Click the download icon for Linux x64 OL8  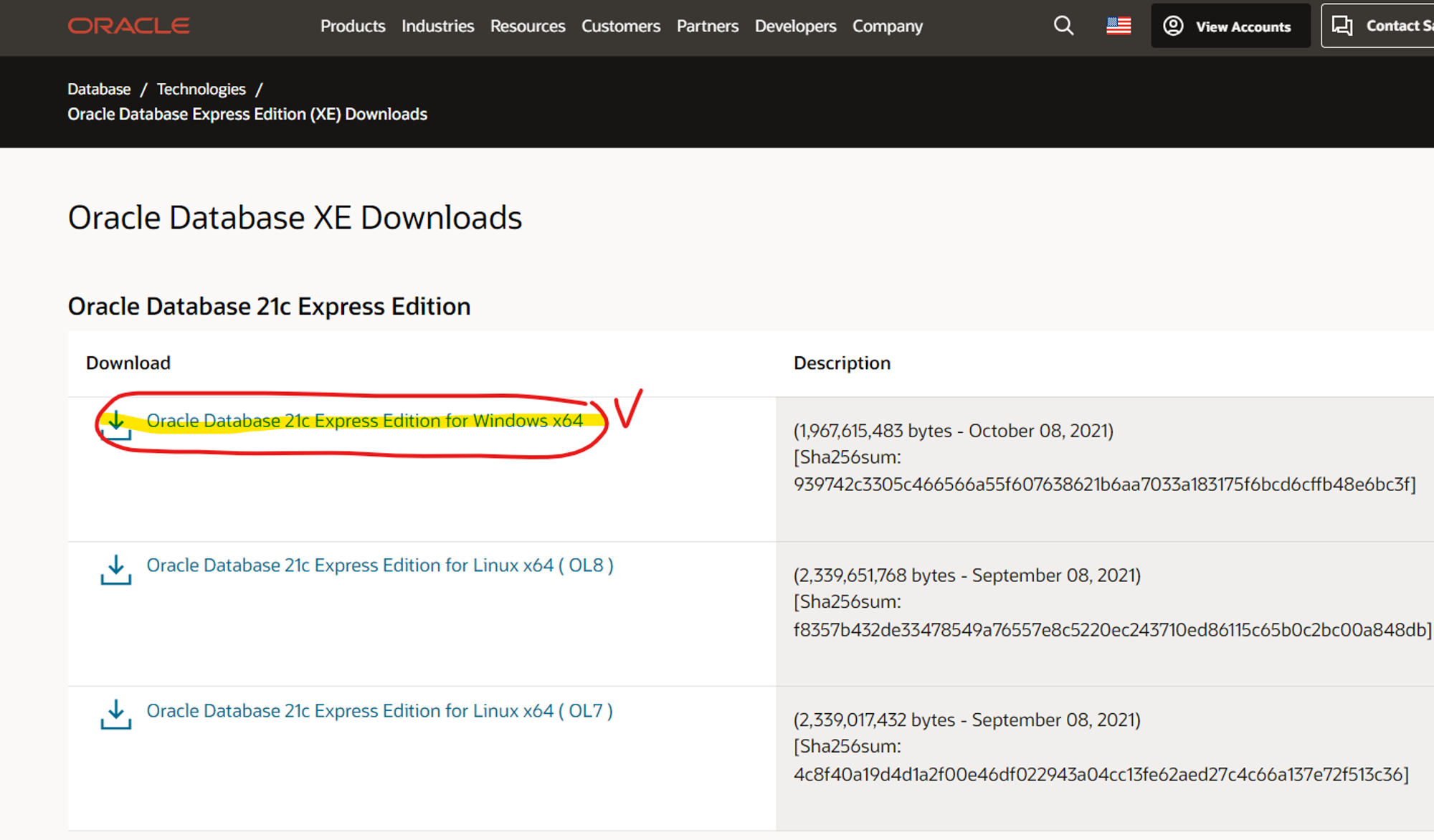[116, 570]
